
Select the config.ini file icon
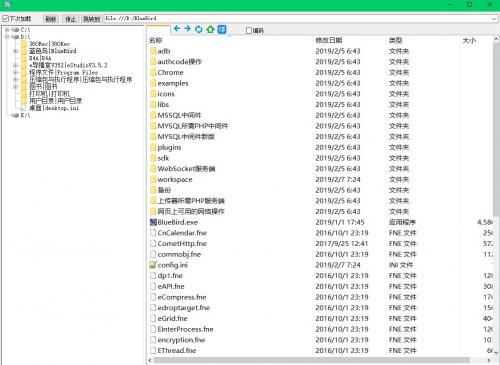(x=153, y=265)
